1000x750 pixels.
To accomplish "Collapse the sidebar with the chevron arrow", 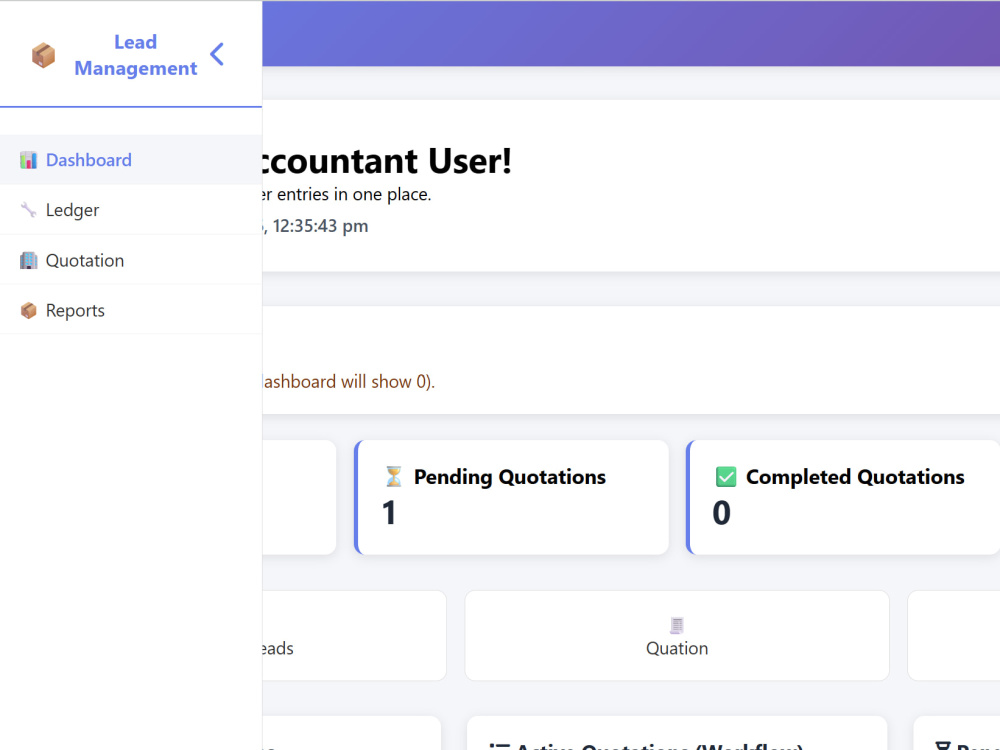I will click(217, 54).
